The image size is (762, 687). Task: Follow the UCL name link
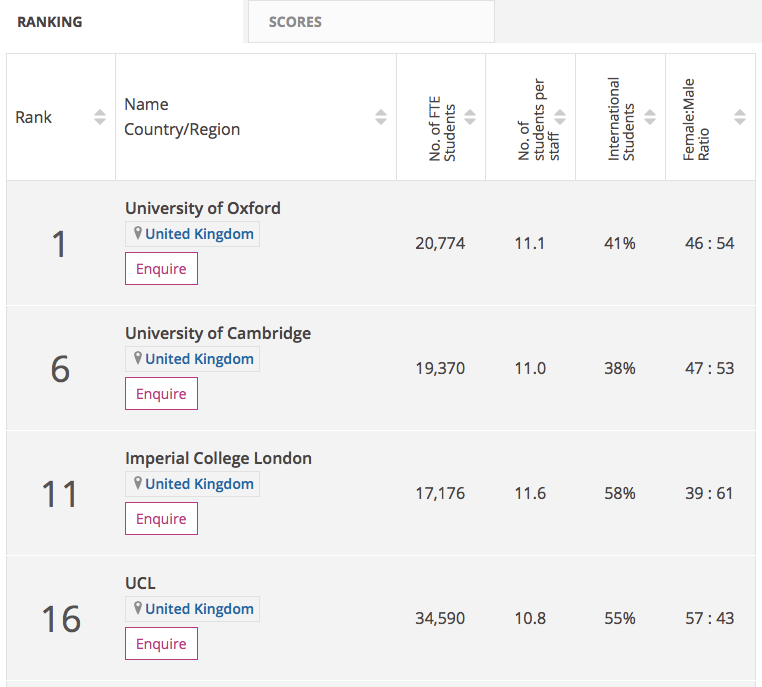coord(141,583)
